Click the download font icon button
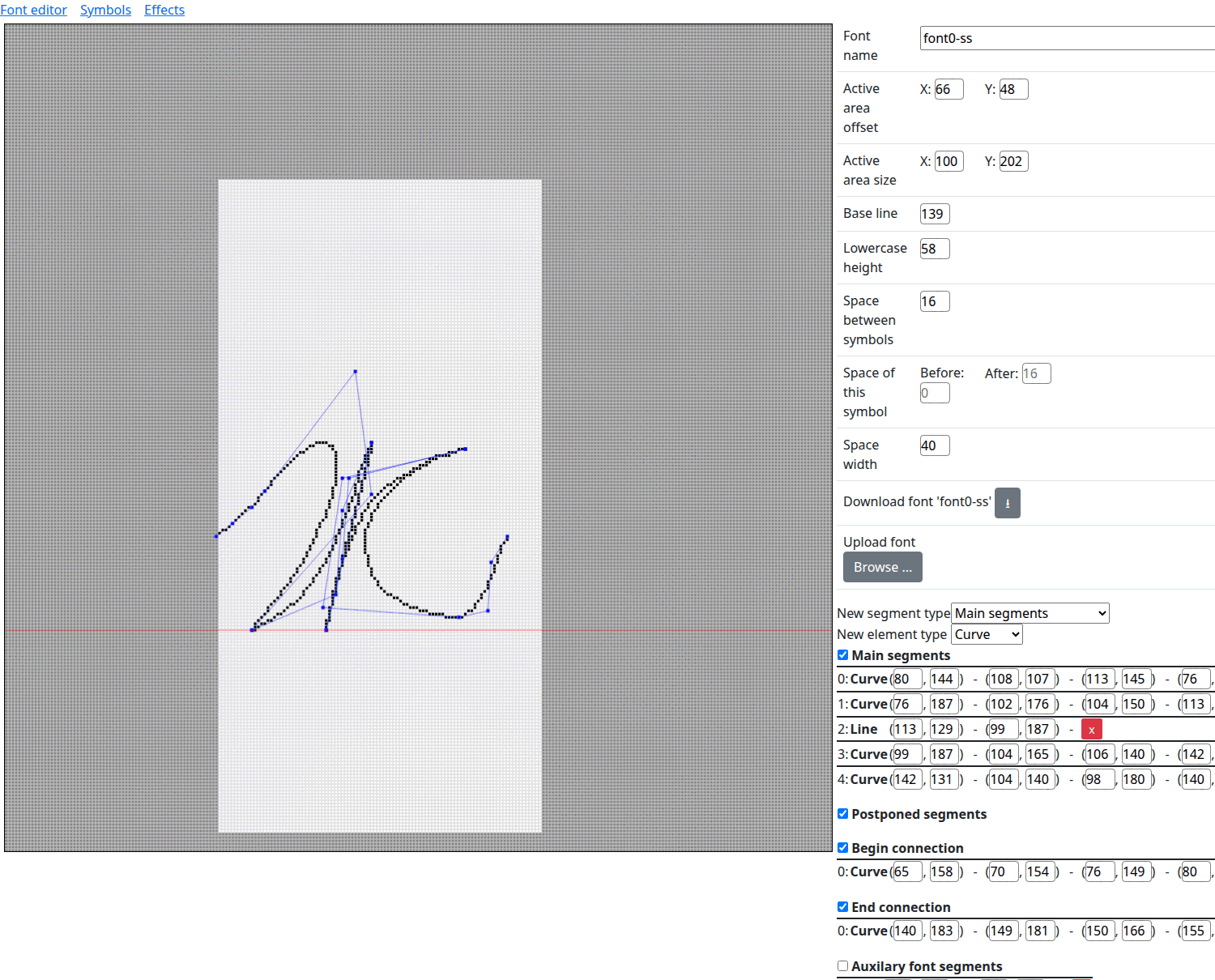 (1007, 503)
